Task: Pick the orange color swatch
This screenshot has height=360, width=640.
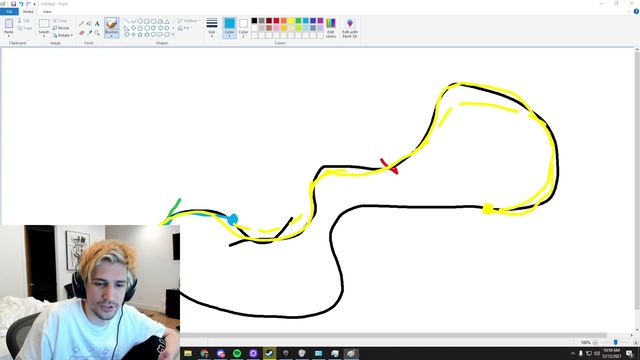Action: click(x=284, y=21)
